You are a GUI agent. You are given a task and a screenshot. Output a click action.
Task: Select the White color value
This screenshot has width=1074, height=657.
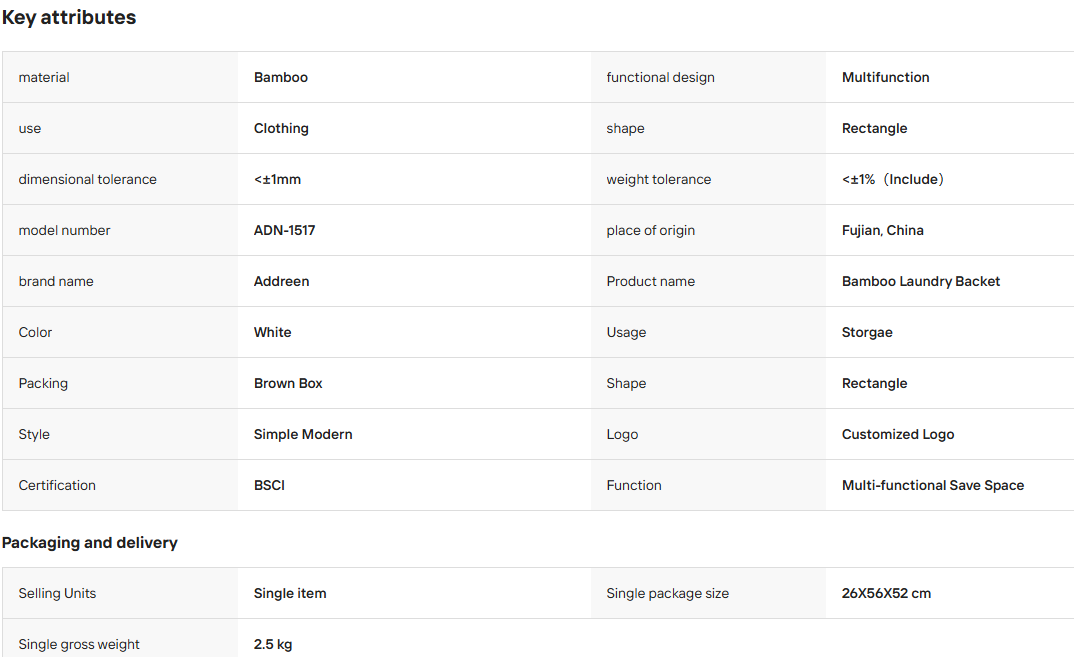click(x=272, y=332)
